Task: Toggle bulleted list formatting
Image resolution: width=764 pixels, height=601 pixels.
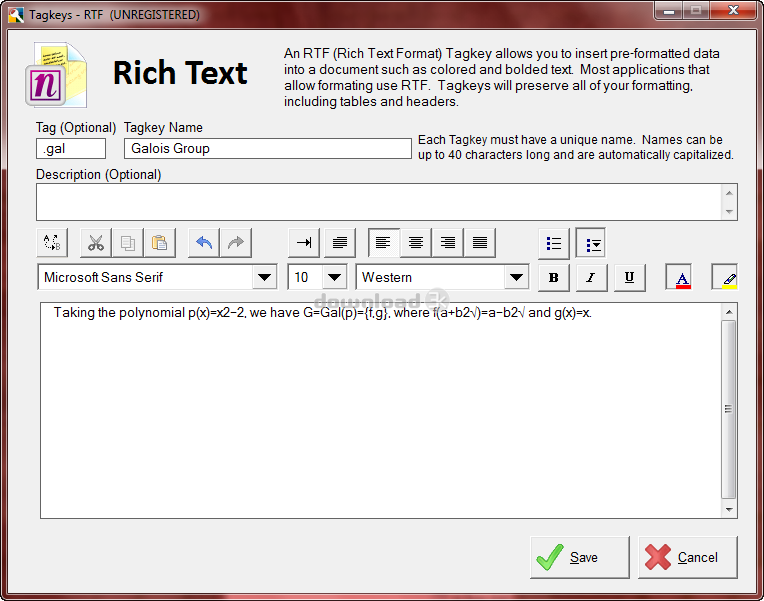Action: click(554, 243)
